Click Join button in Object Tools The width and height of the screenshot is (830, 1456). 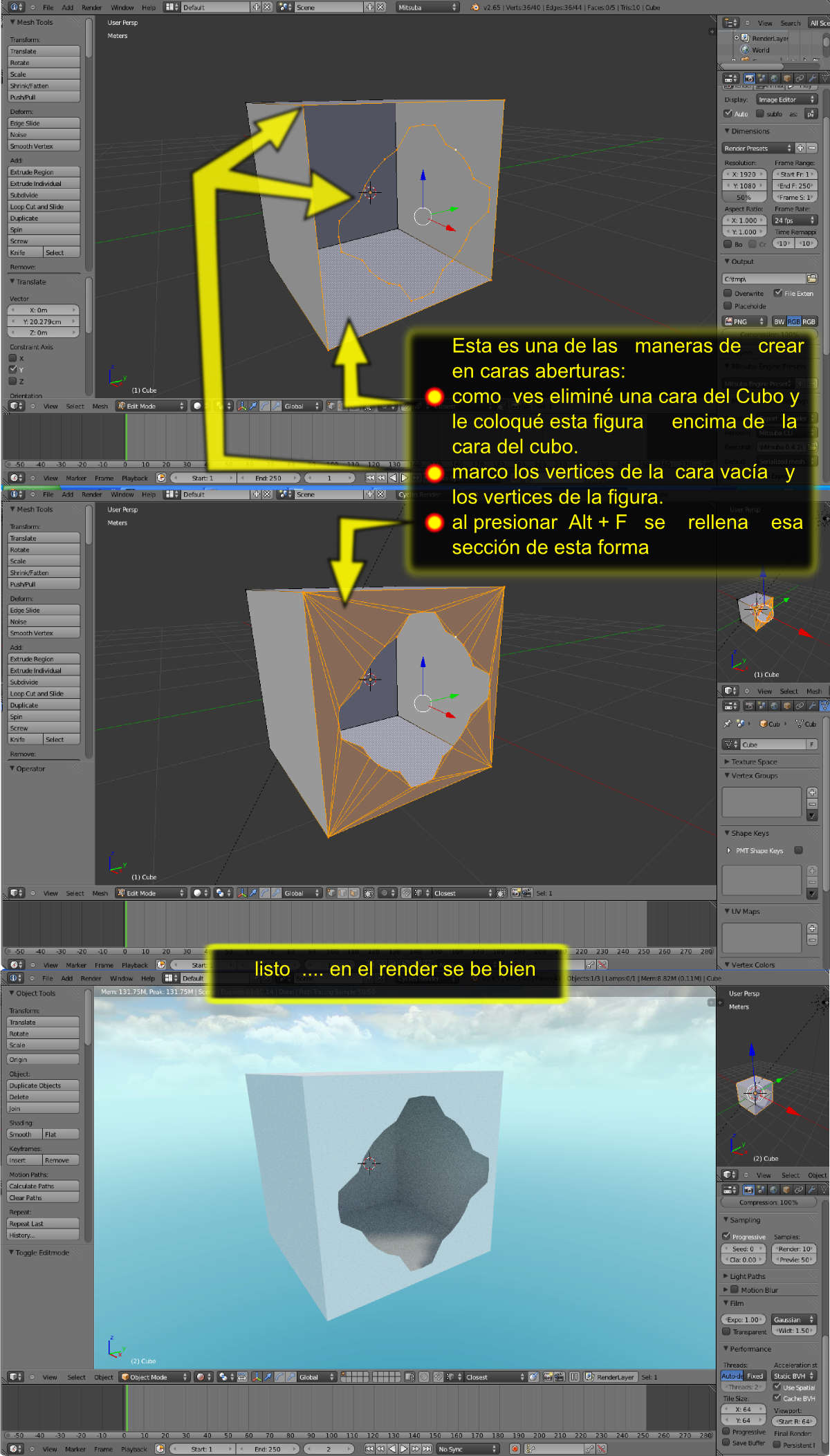pyautogui.click(x=43, y=1108)
